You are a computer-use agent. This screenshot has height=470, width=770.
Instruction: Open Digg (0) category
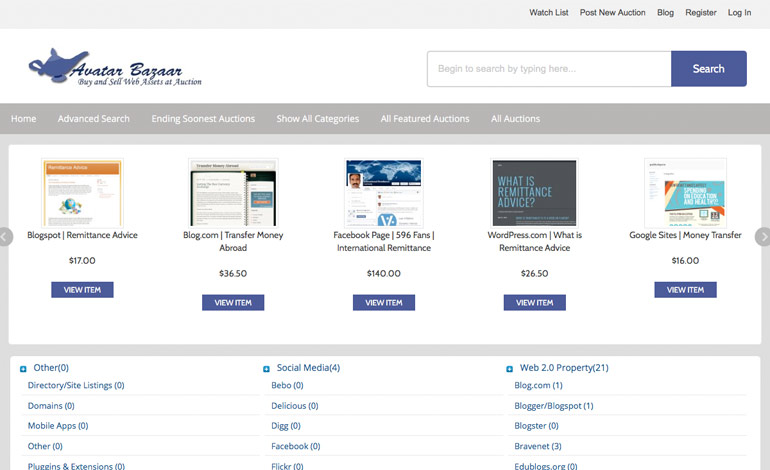pos(286,426)
